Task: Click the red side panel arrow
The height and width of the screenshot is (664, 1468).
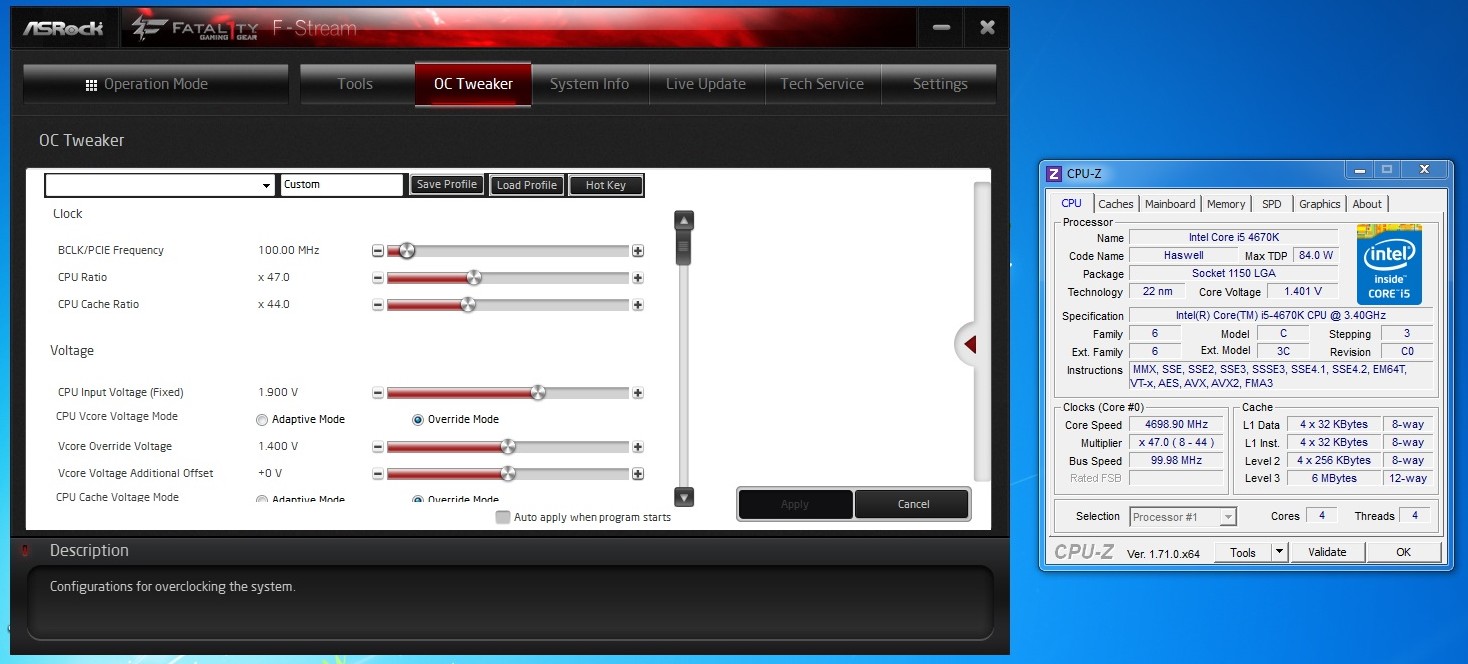Action: [x=969, y=344]
